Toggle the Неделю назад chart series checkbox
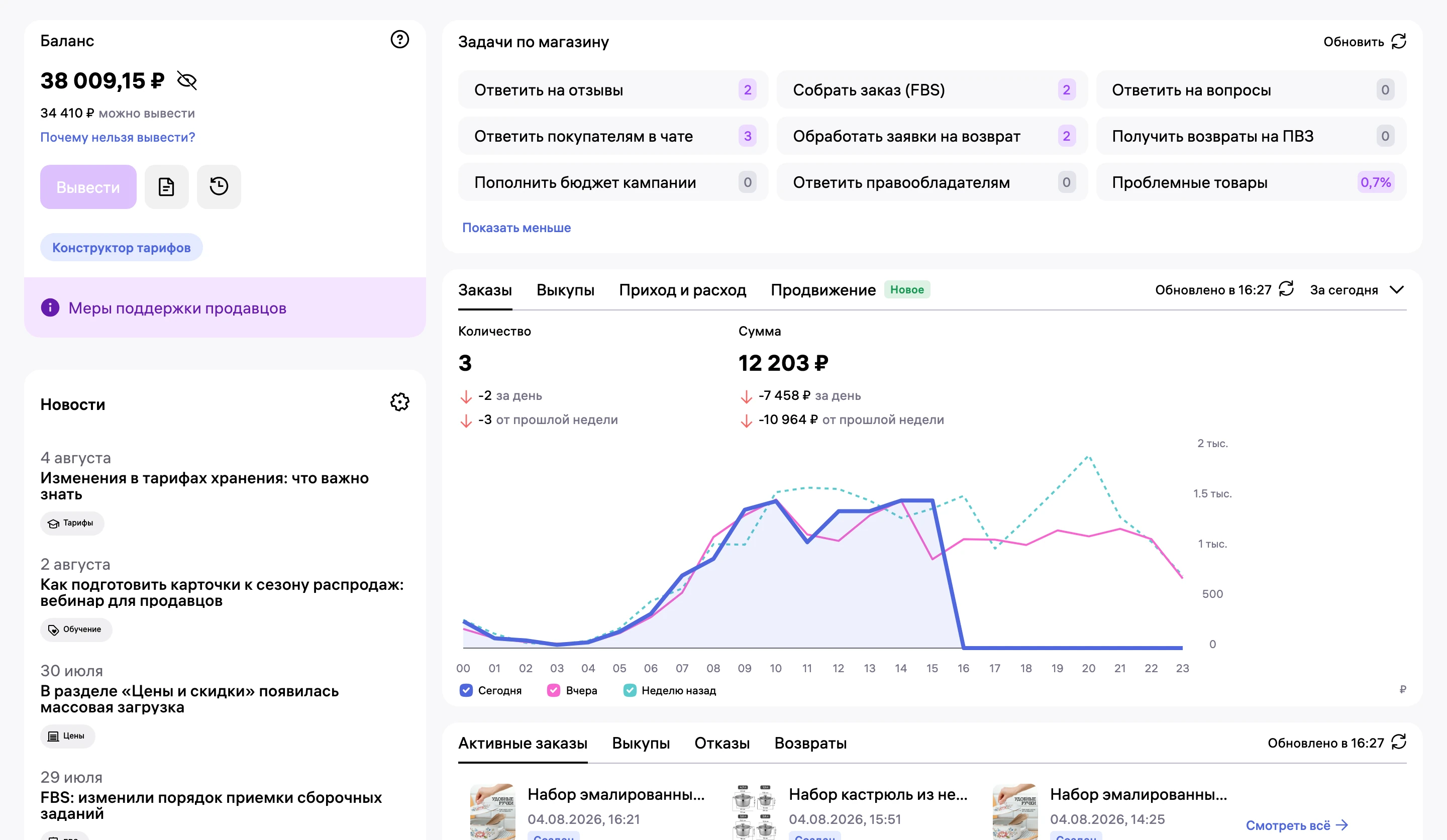This screenshot has height=840, width=1447. click(630, 690)
